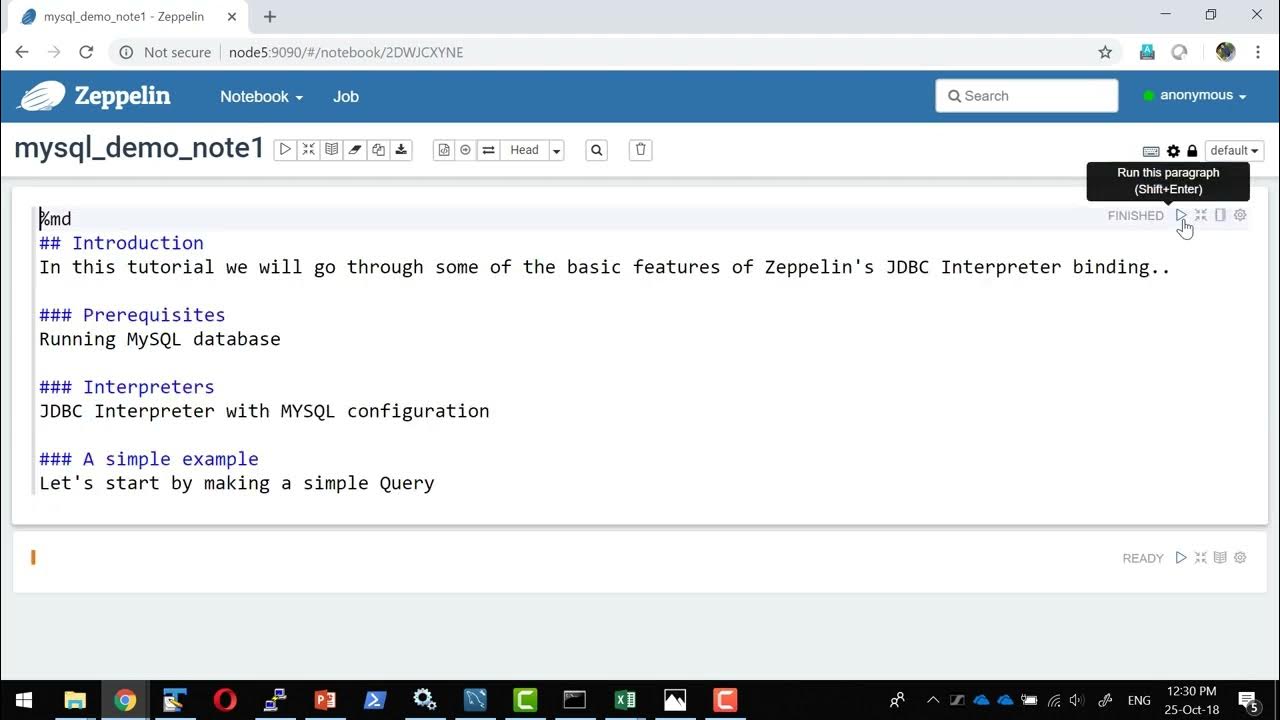
Task: Show keyboard shortcuts icon
Action: 1151,151
